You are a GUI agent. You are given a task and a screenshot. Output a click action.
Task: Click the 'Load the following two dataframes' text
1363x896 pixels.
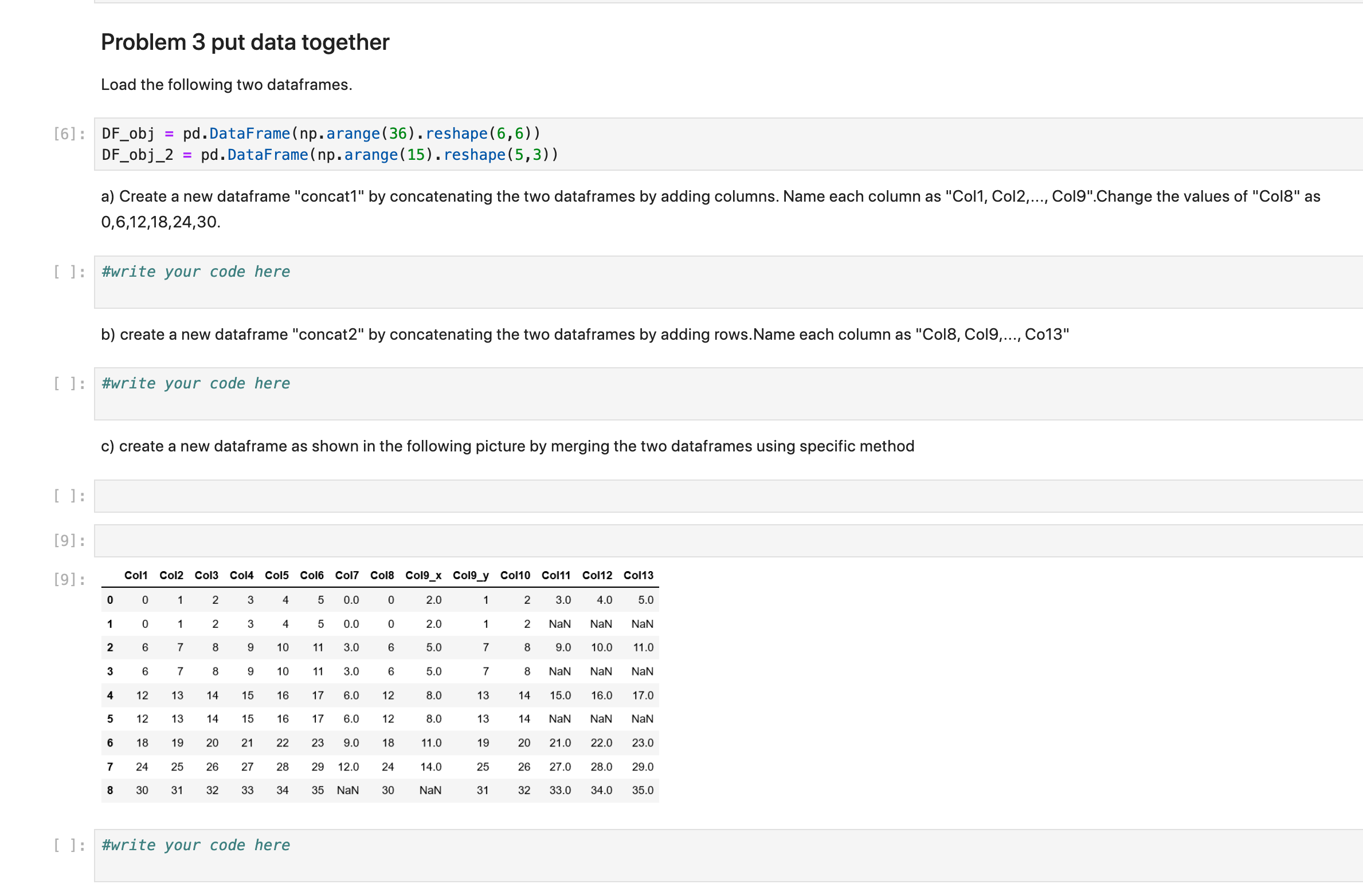point(226,84)
